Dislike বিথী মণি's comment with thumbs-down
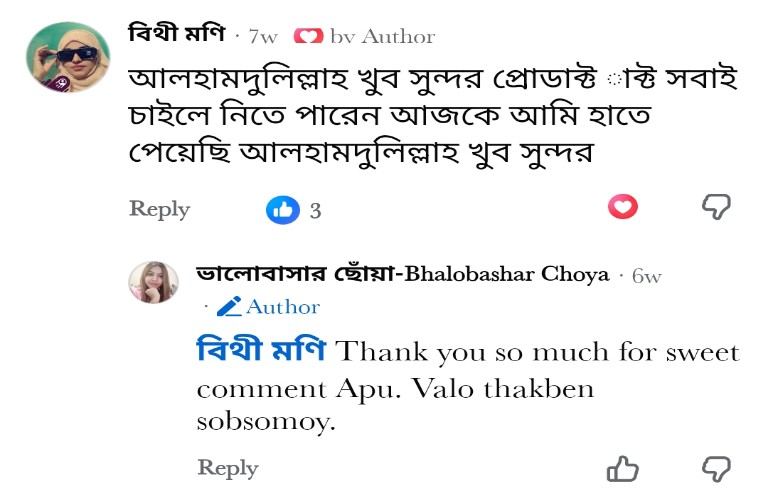Viewport: 768px width, 498px height. point(716,206)
